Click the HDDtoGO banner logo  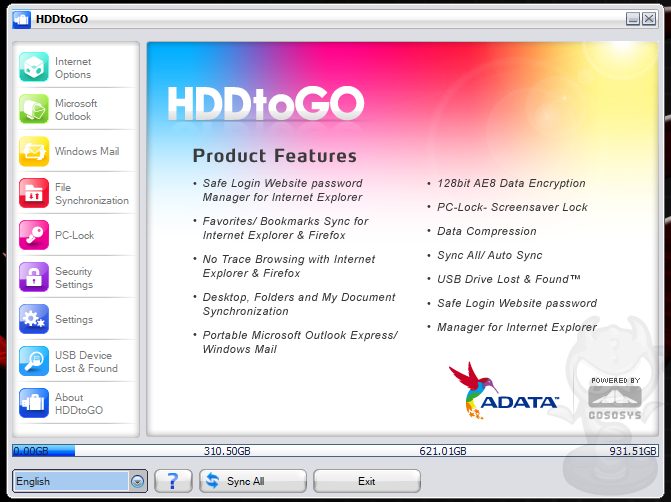click(266, 103)
